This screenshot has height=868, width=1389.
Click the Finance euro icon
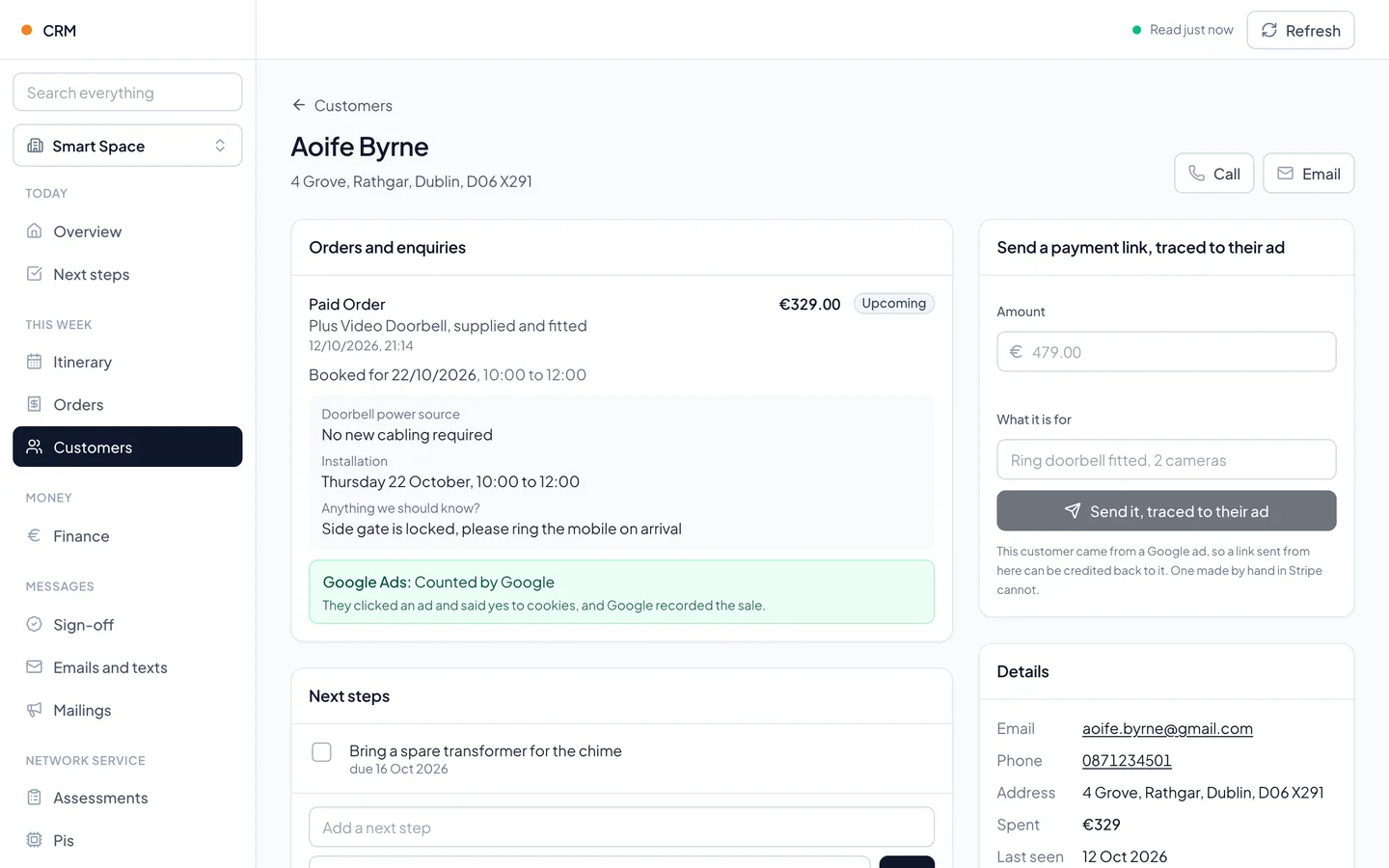pyautogui.click(x=35, y=535)
